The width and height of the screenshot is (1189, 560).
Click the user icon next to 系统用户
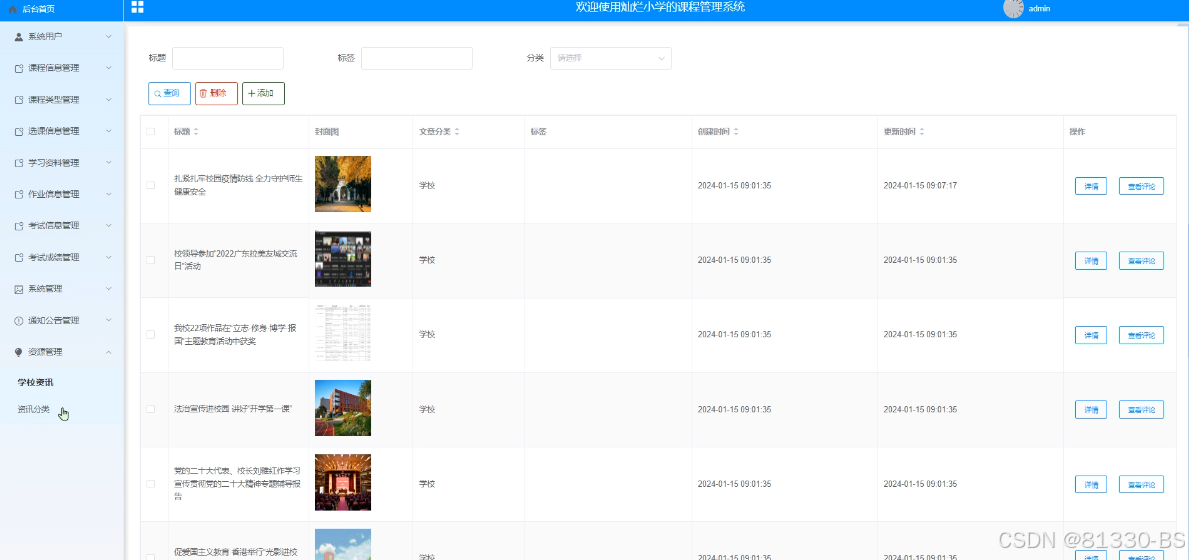pos(19,36)
